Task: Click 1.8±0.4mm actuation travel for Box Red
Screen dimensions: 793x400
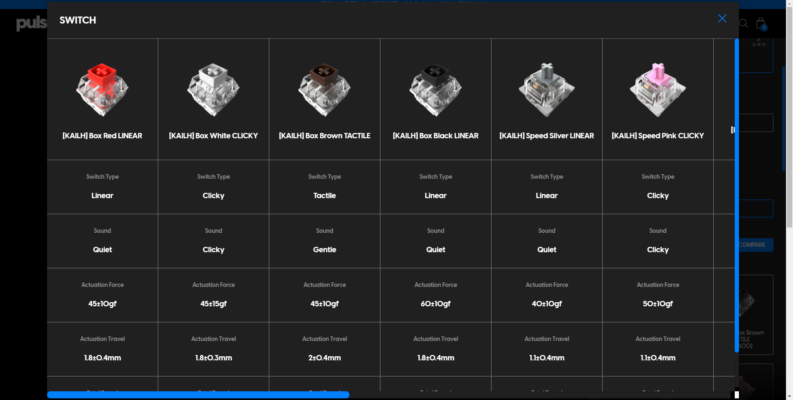Action: pyautogui.click(x=102, y=358)
